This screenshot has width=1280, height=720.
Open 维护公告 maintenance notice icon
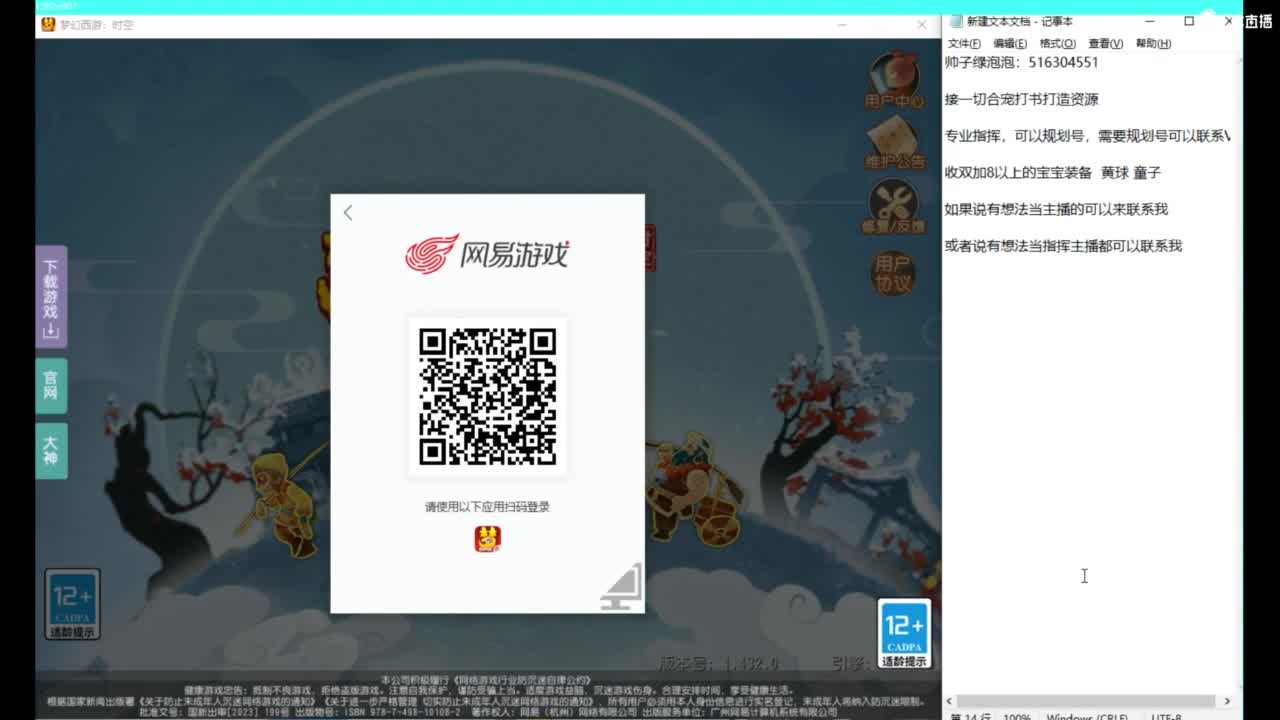point(893,143)
